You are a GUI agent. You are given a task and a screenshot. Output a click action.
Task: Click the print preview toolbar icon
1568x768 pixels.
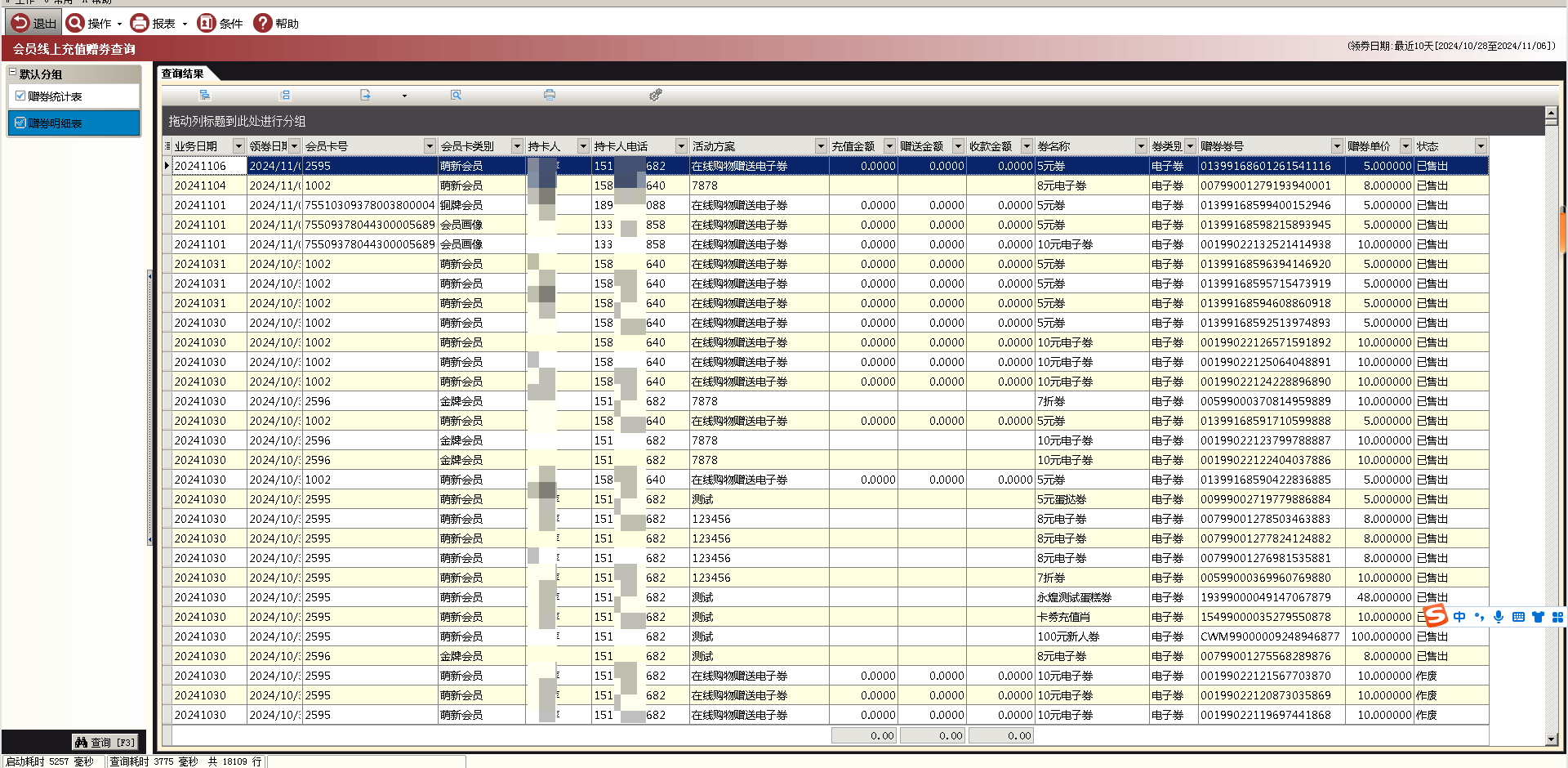456,95
